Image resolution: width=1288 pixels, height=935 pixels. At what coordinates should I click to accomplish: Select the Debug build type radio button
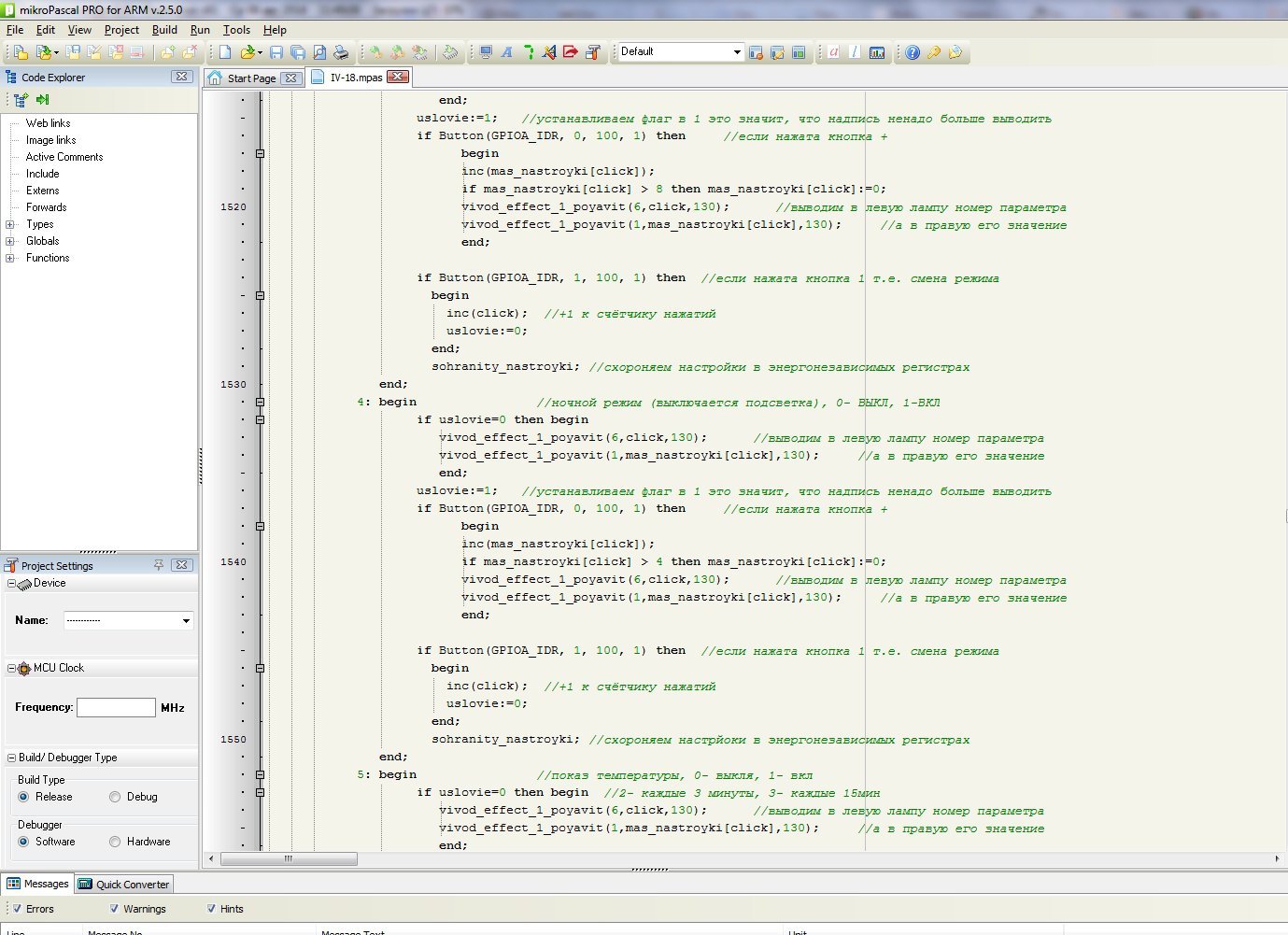pyautogui.click(x=115, y=797)
